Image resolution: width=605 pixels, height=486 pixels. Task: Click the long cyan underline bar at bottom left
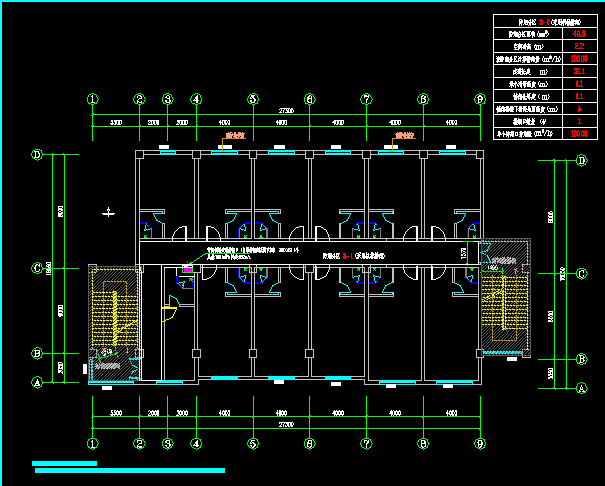[129, 470]
